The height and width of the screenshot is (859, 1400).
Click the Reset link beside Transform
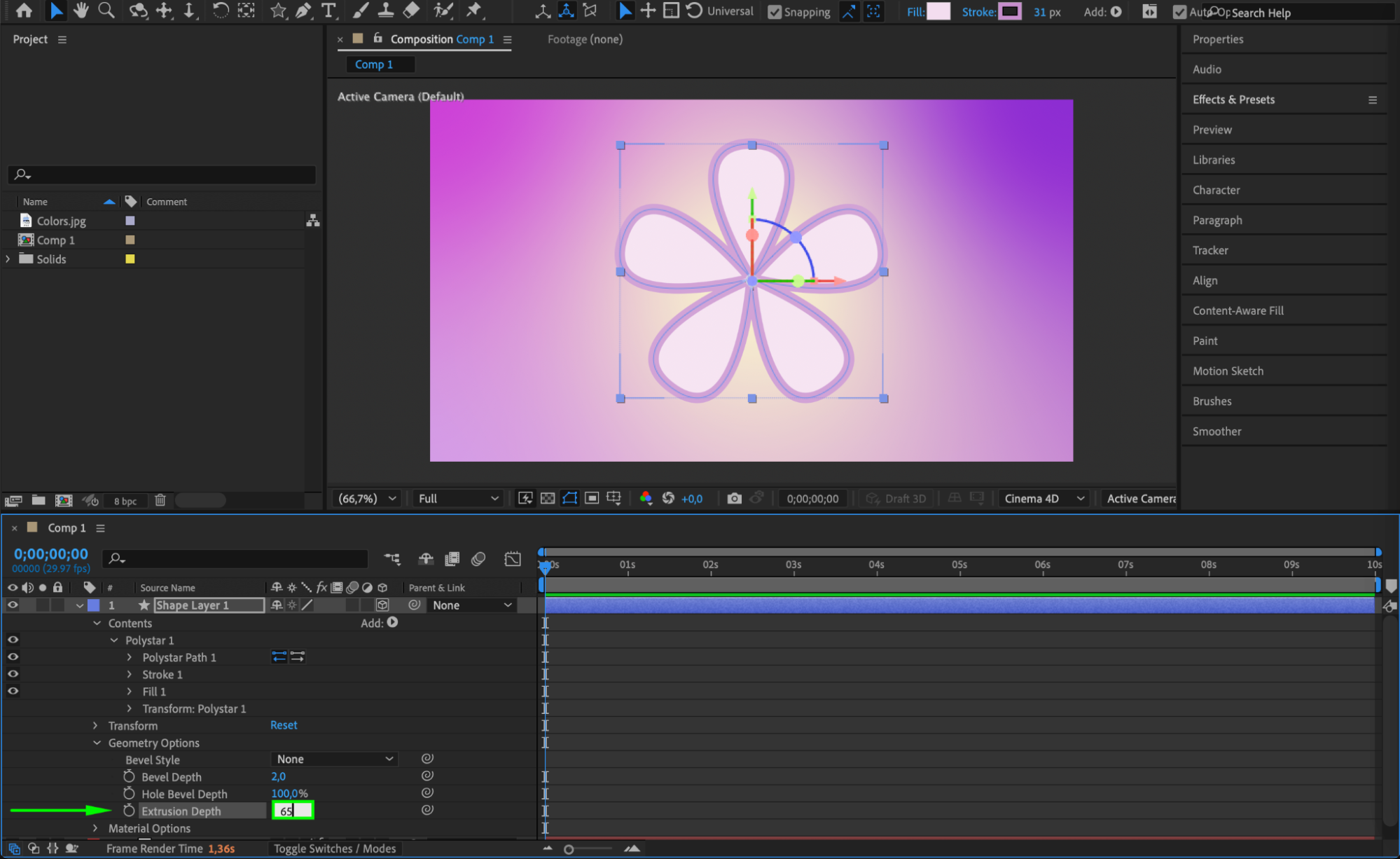pos(284,725)
